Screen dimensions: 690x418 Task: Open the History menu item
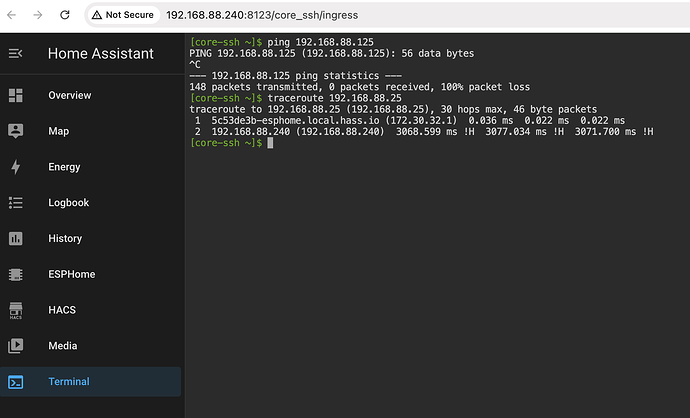click(91, 238)
